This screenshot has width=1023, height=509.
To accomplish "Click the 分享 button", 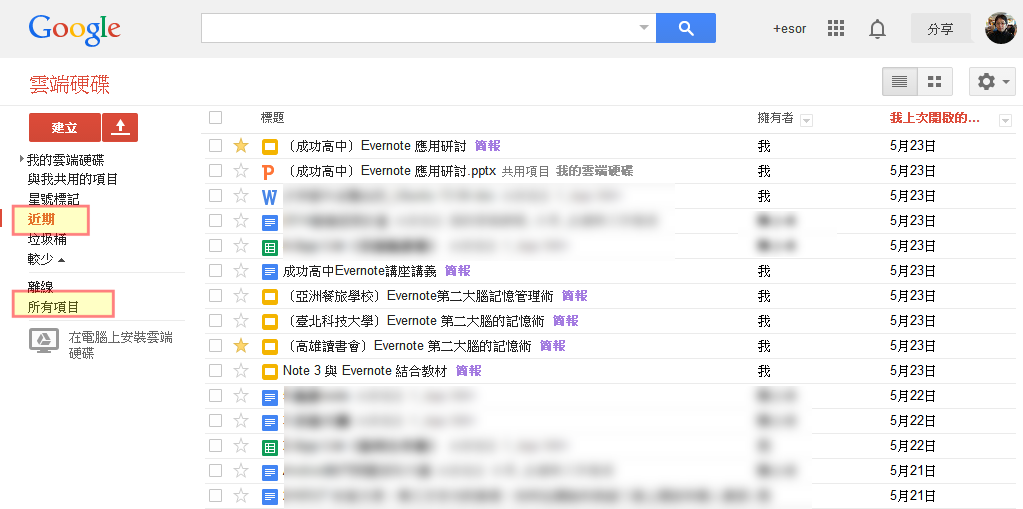I will (940, 29).
